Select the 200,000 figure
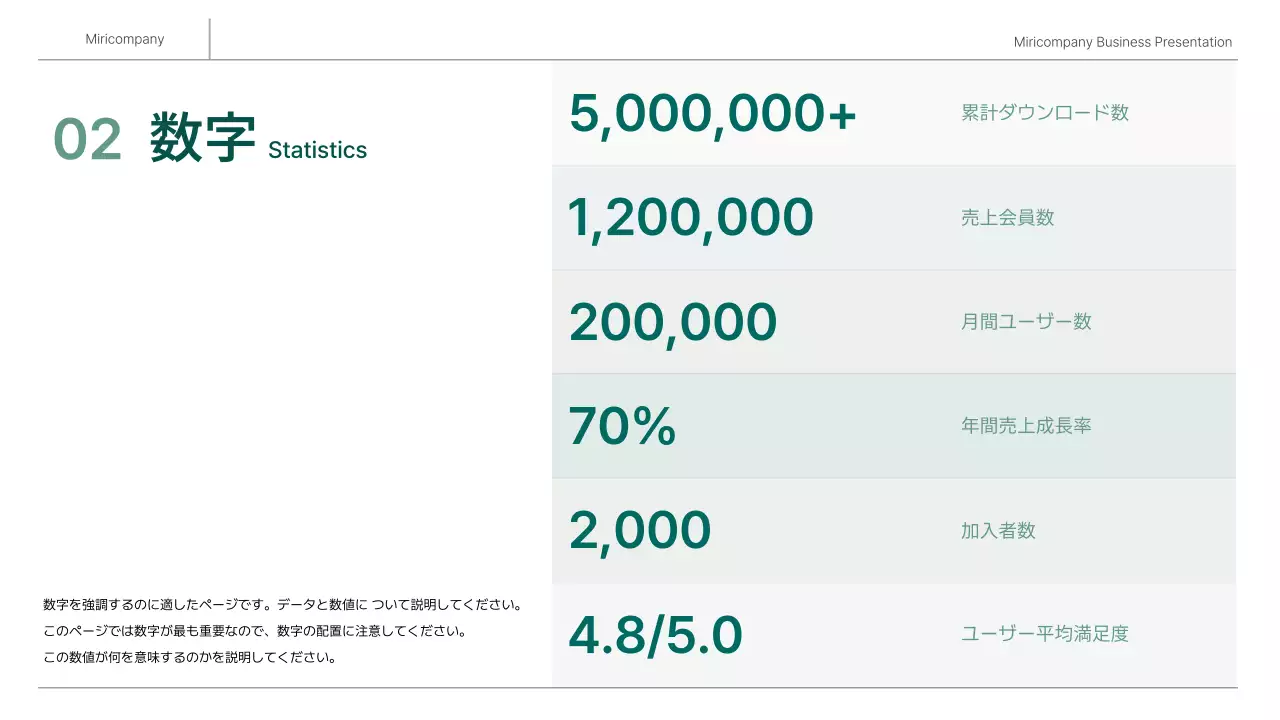Viewport: 1280px width, 720px height. [x=672, y=322]
